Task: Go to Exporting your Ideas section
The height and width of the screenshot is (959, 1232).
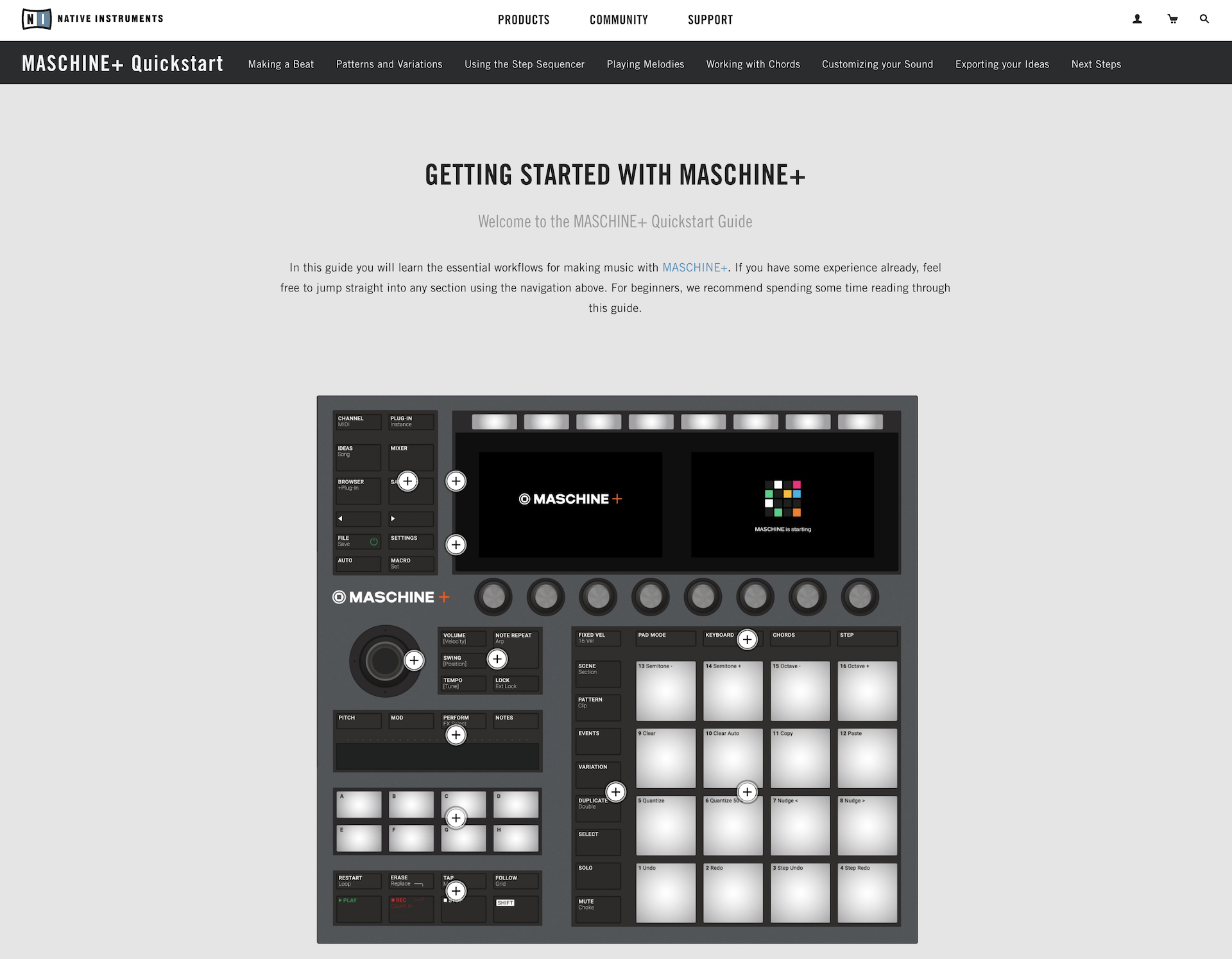Action: tap(1002, 64)
